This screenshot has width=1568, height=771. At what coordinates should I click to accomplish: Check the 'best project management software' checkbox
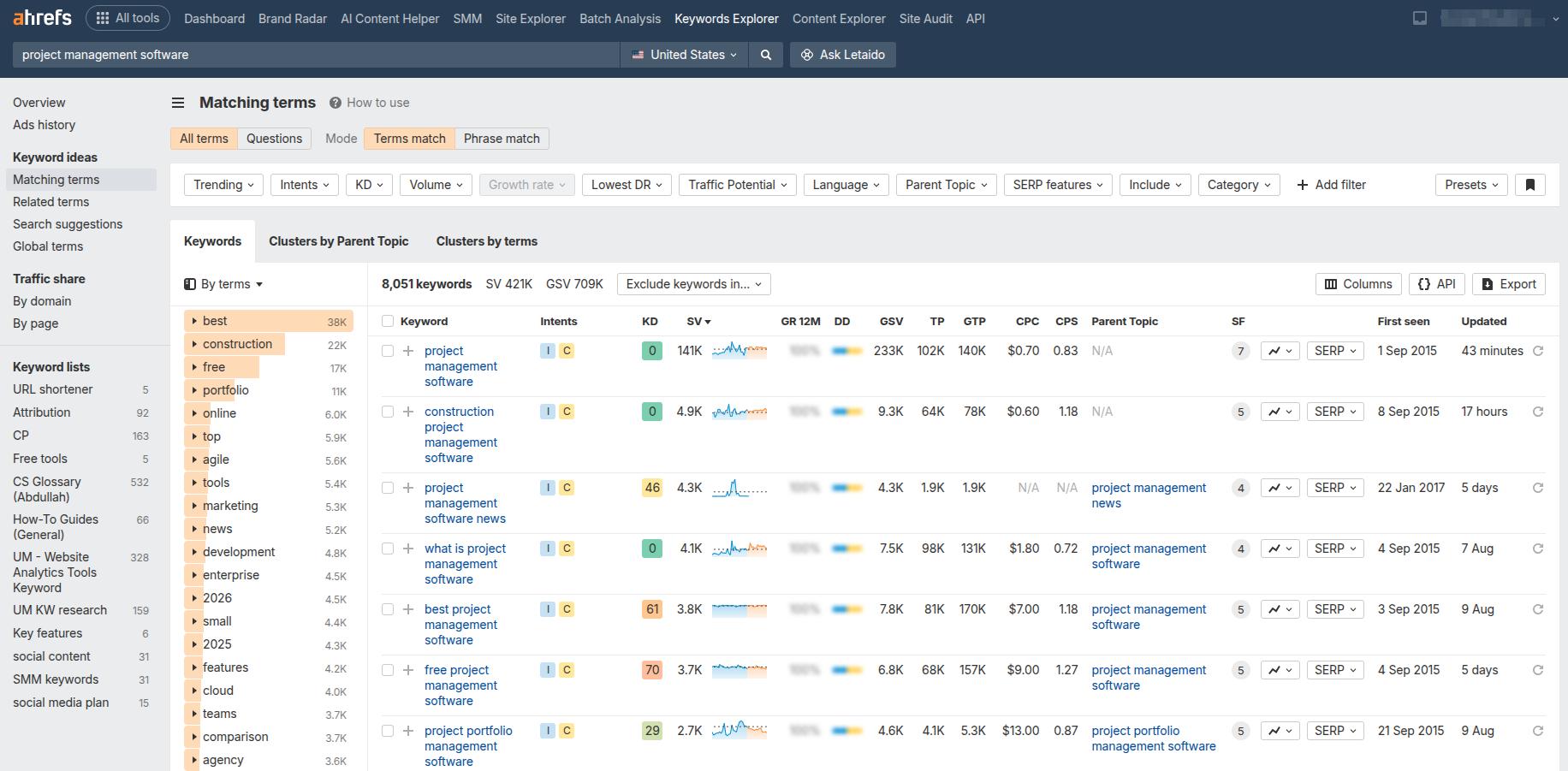coord(388,609)
